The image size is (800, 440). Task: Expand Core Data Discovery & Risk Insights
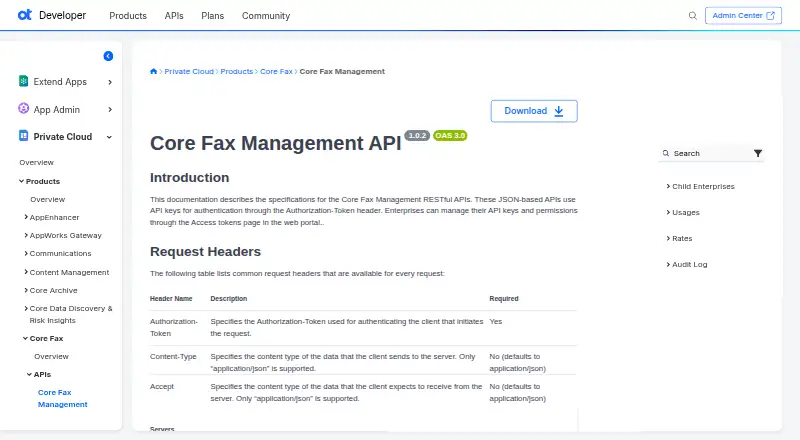coord(26,308)
